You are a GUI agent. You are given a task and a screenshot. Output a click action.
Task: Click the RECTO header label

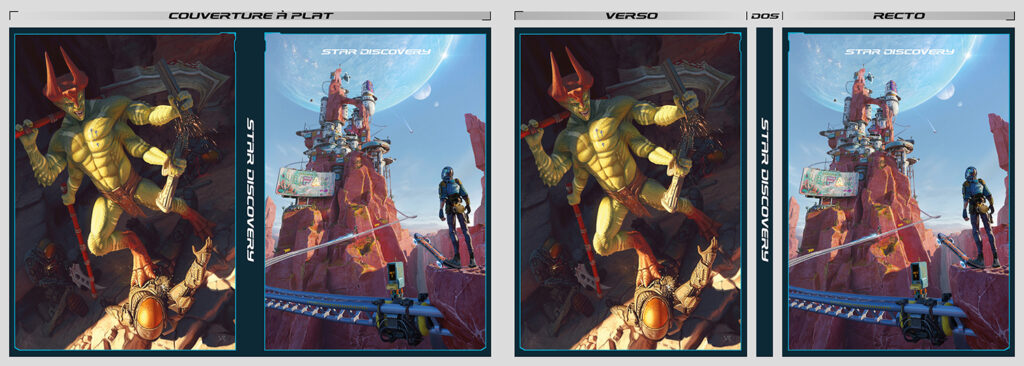(x=899, y=16)
